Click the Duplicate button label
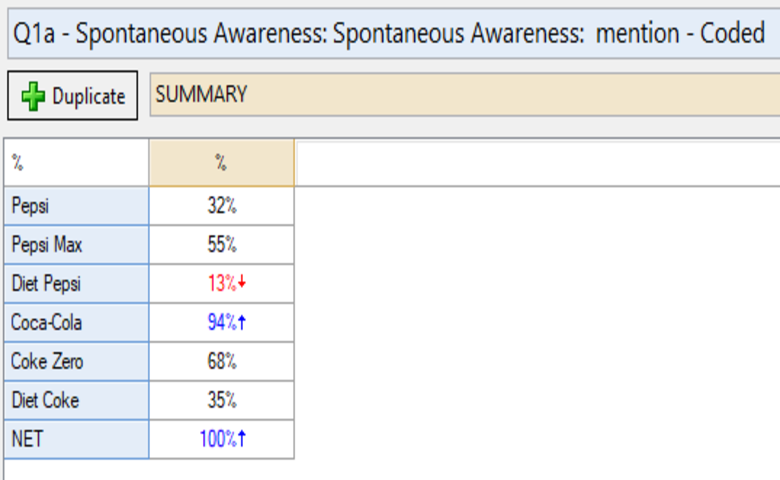The image size is (780, 480). coord(89,96)
